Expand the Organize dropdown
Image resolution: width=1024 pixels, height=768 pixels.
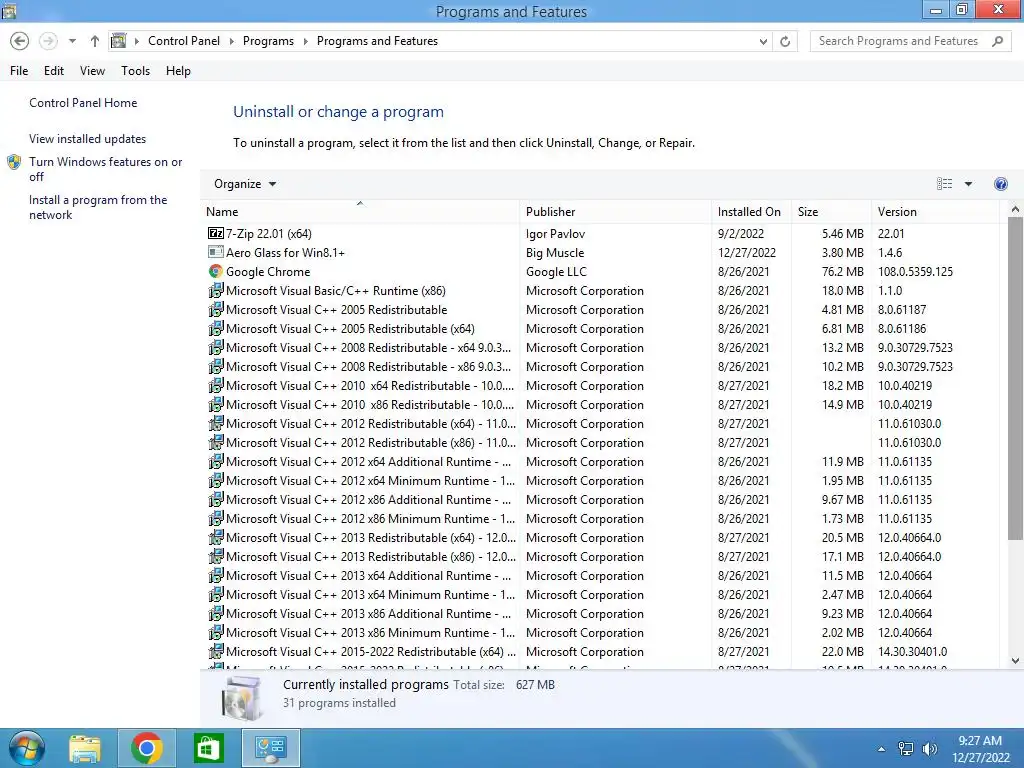point(245,184)
